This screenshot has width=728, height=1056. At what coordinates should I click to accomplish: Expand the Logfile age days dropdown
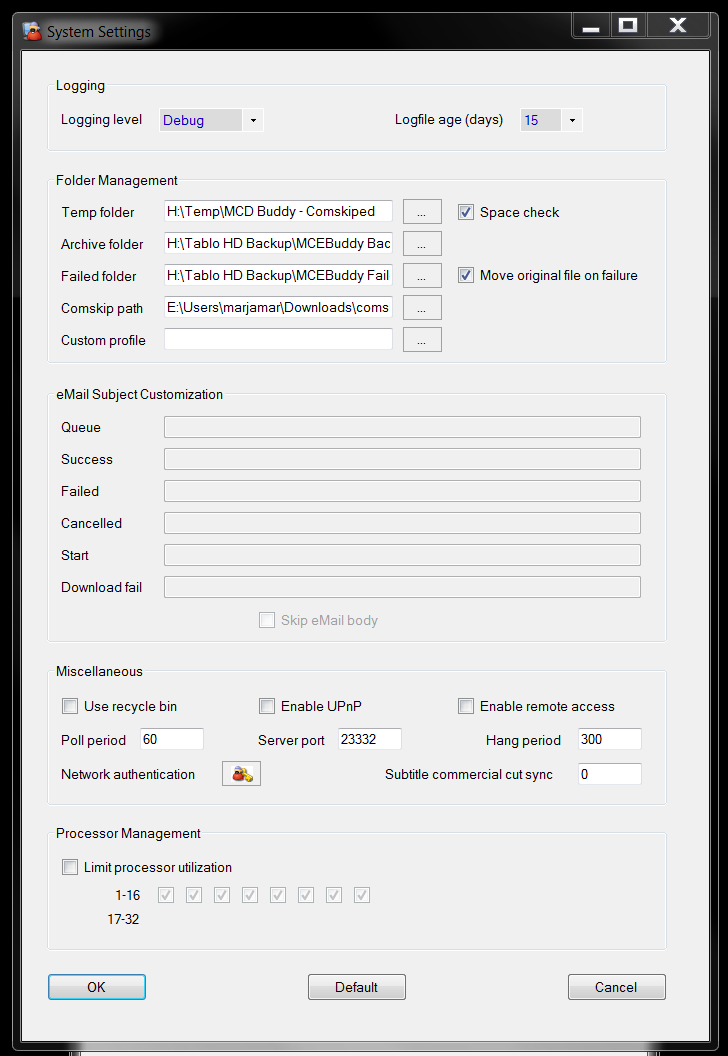pos(572,121)
